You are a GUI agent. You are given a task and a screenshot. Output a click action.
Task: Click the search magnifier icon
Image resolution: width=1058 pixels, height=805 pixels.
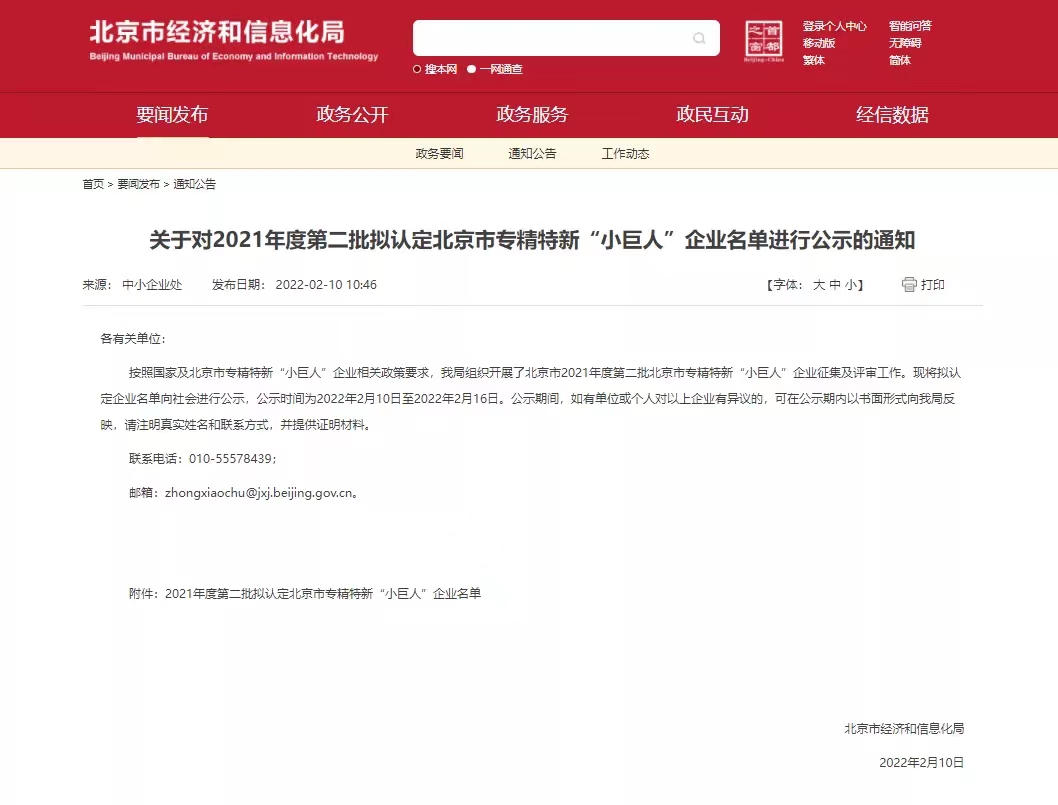pos(698,38)
